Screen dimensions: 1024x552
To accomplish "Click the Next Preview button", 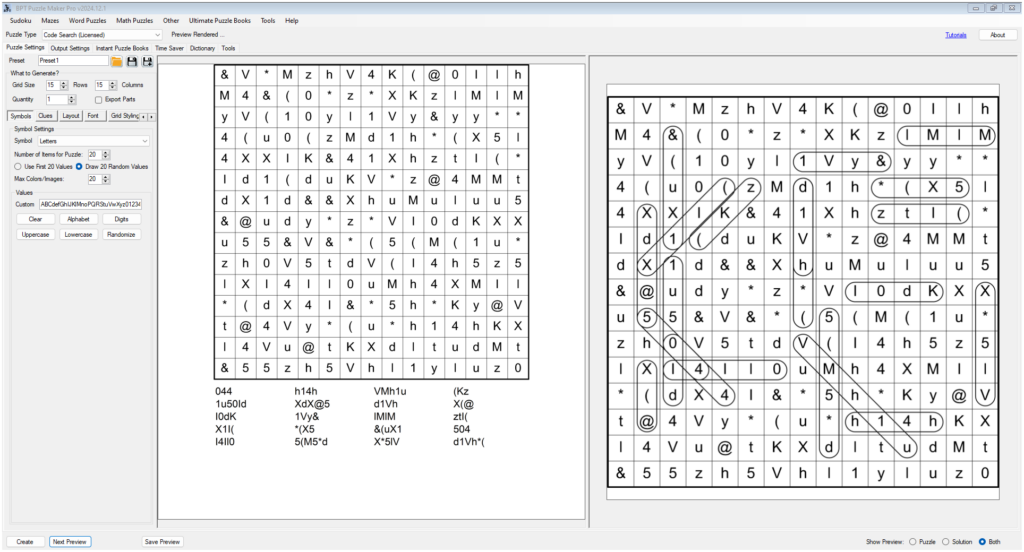I will click(70, 541).
